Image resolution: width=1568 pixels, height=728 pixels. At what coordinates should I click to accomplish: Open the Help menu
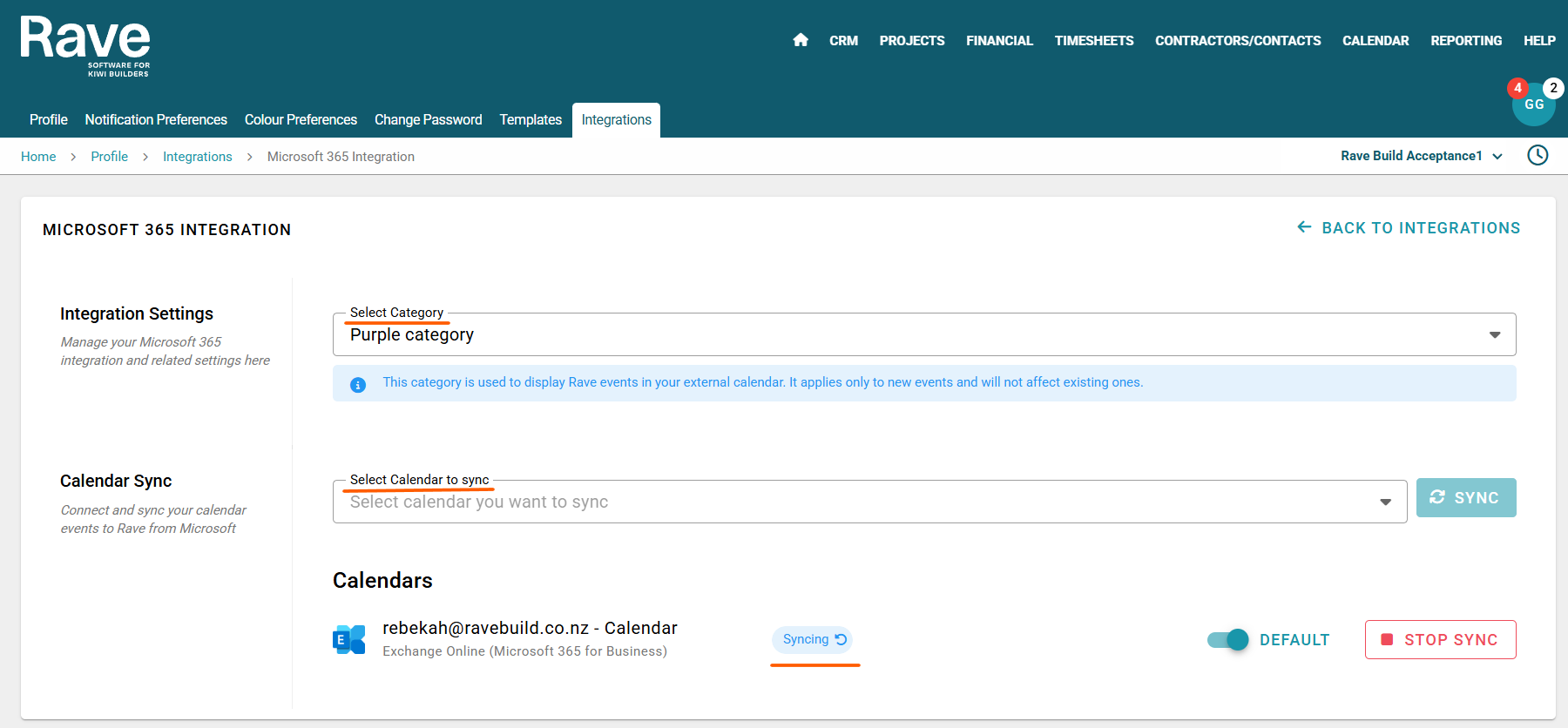pos(1539,41)
